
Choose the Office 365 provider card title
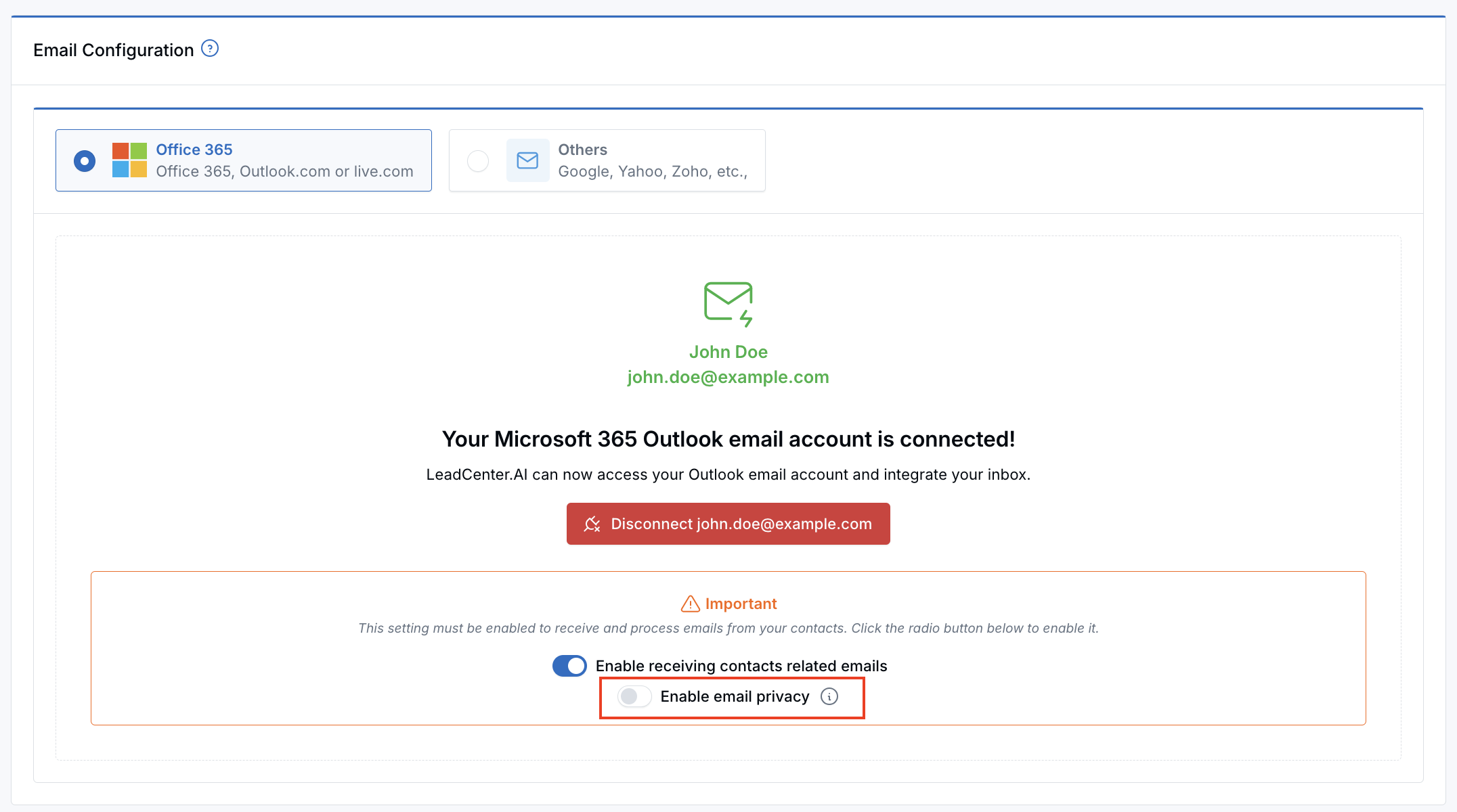(x=194, y=150)
